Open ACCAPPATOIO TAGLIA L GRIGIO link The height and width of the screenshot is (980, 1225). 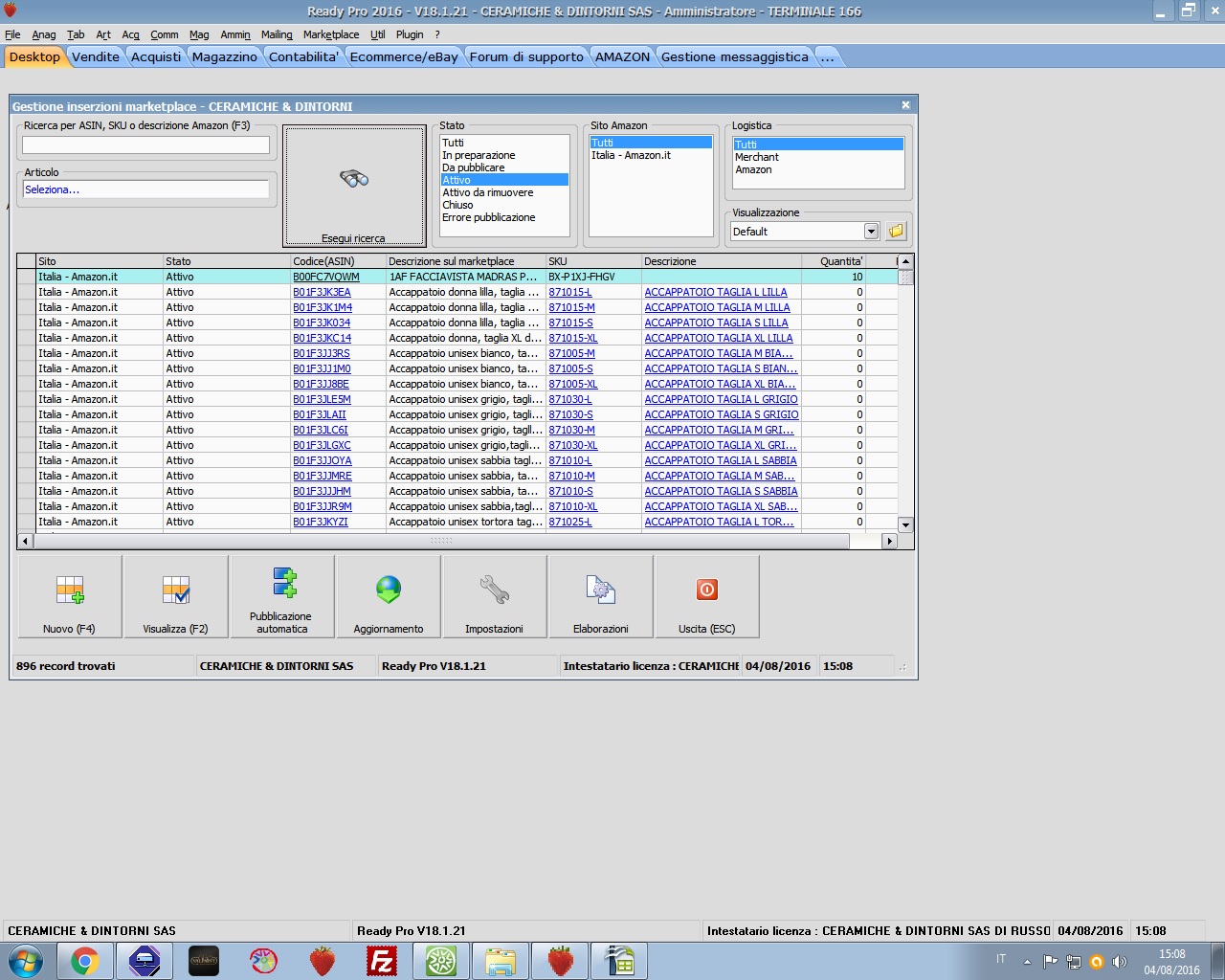pos(721,399)
